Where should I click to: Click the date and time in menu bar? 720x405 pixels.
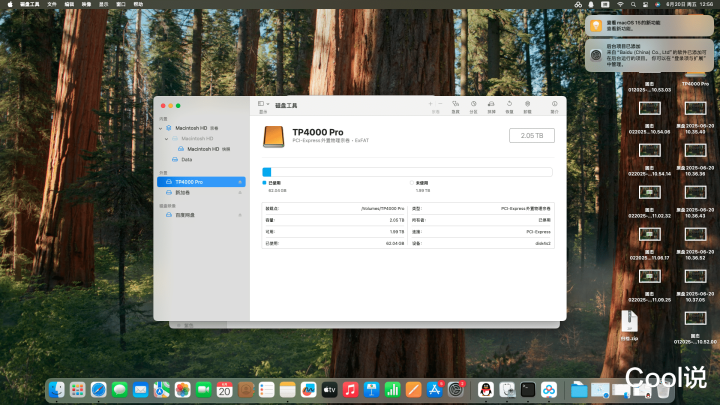pos(690,4)
